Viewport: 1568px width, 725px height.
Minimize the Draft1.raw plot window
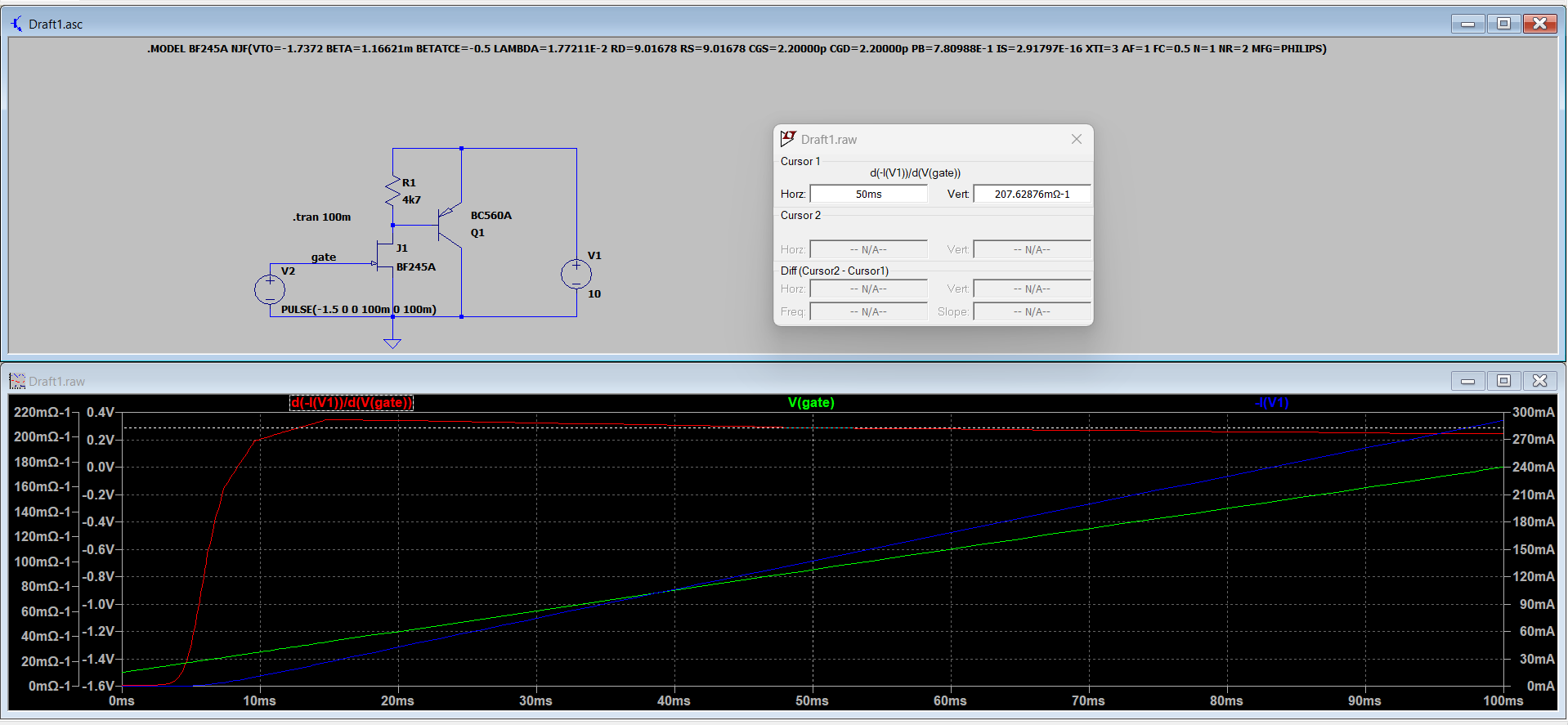click(x=1468, y=381)
